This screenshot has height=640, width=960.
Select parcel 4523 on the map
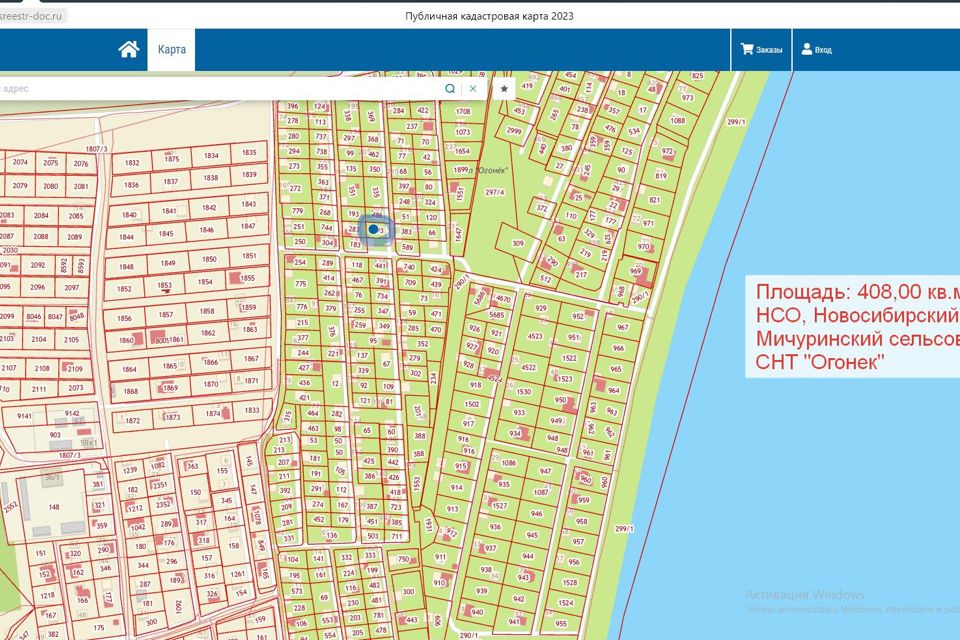point(535,336)
